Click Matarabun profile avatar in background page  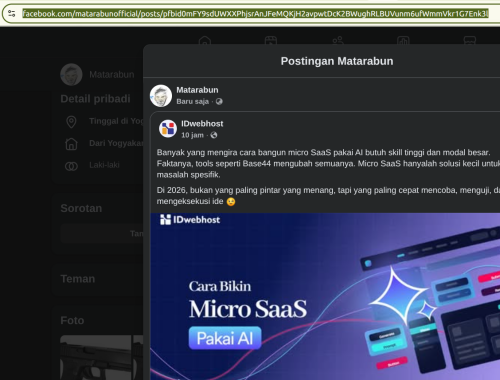(x=71, y=74)
